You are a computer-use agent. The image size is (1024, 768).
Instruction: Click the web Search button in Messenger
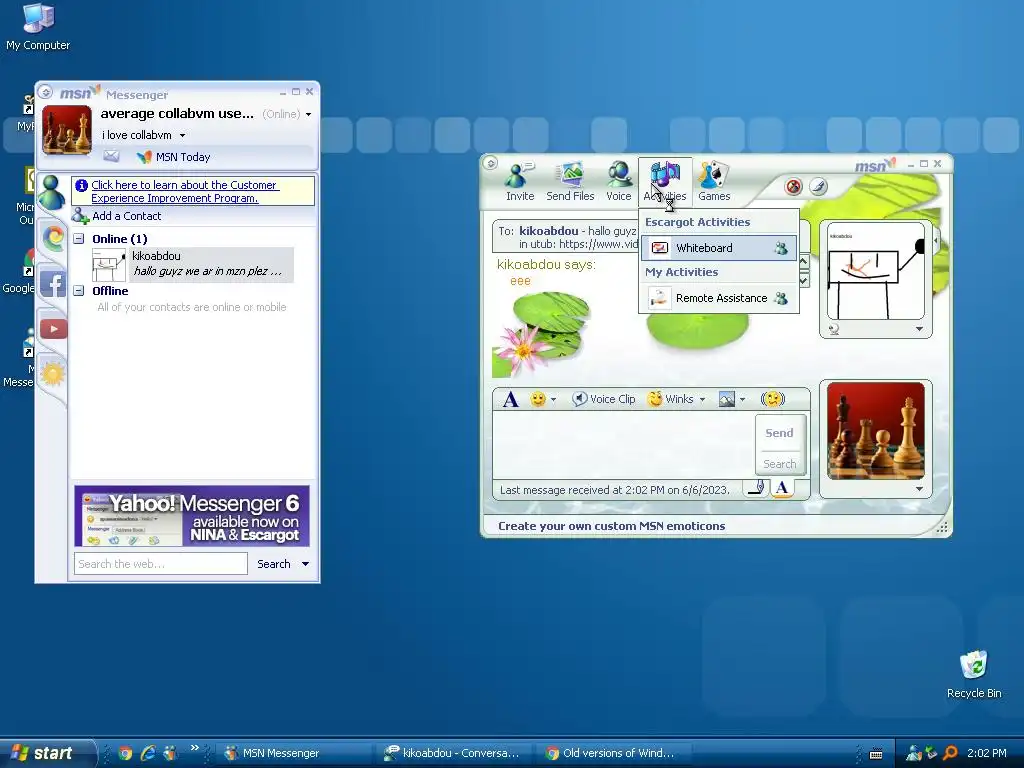pos(274,564)
